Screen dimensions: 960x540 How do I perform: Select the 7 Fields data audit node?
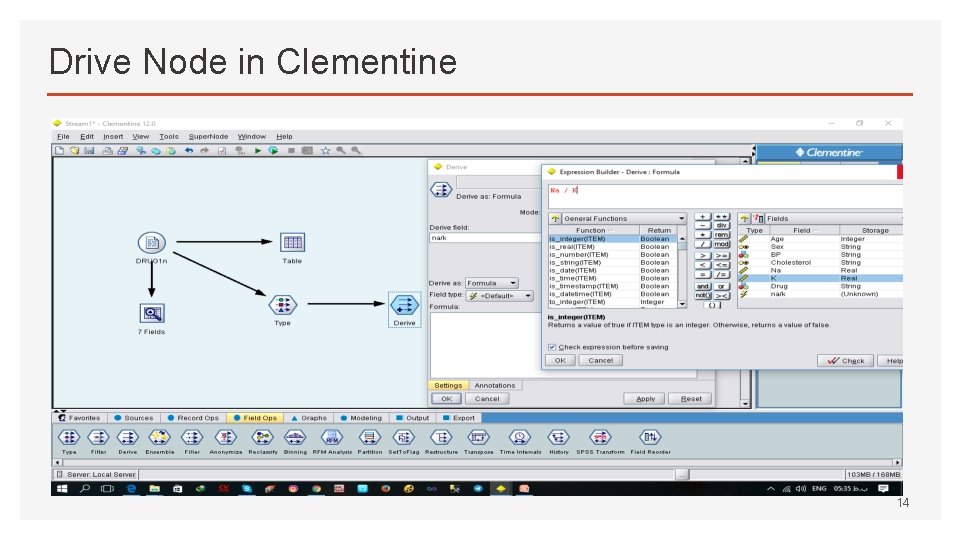click(x=152, y=313)
